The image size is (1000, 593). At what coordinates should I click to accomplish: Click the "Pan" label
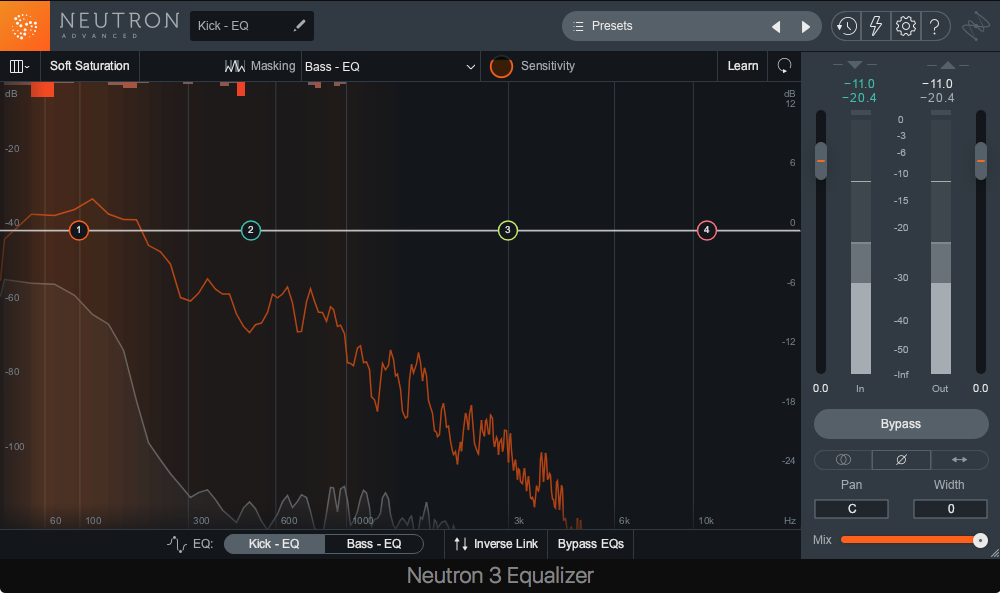pyautogui.click(x=851, y=485)
